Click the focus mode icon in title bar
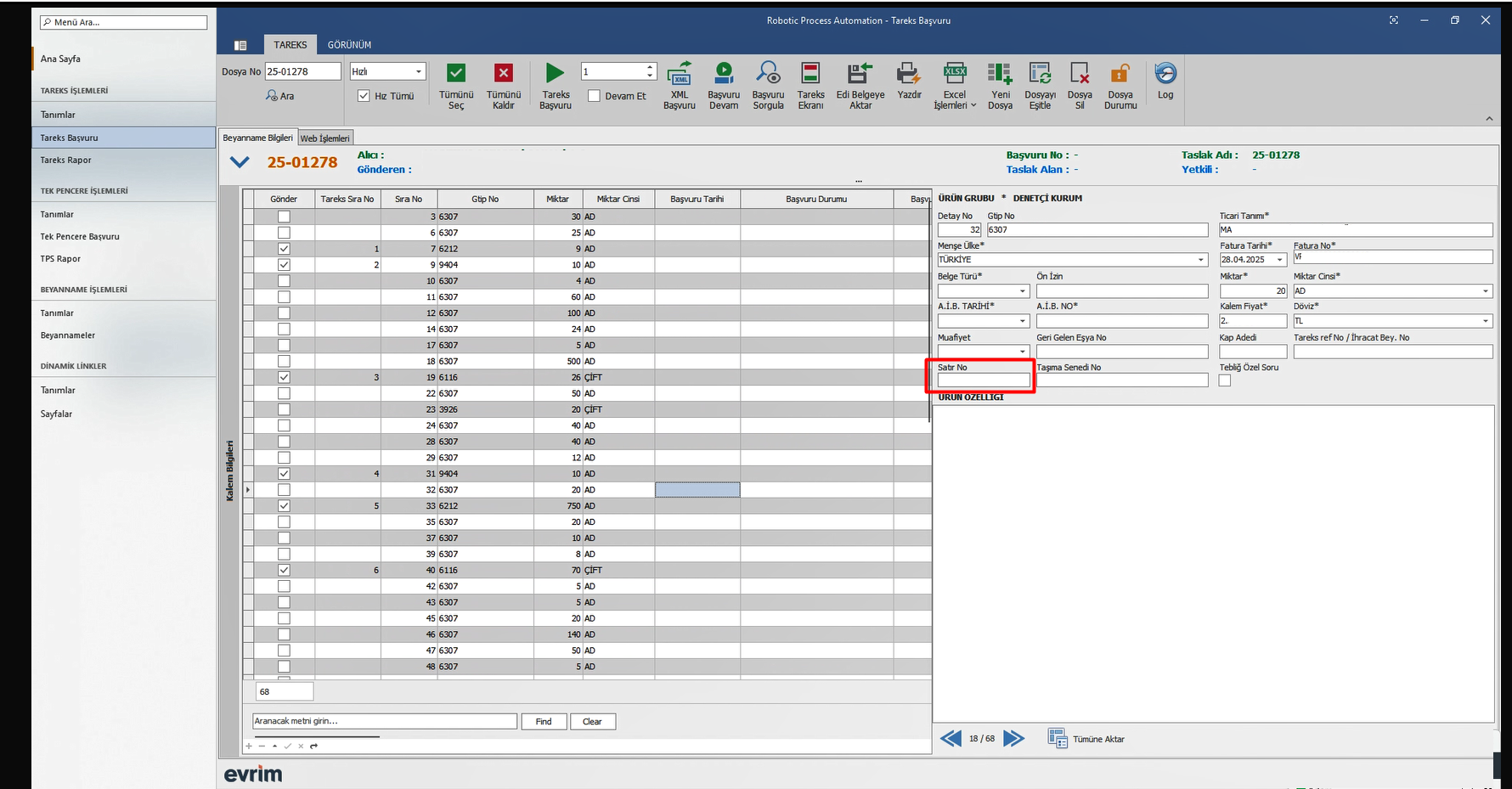Image resolution: width=1512 pixels, height=789 pixels. (x=1394, y=20)
